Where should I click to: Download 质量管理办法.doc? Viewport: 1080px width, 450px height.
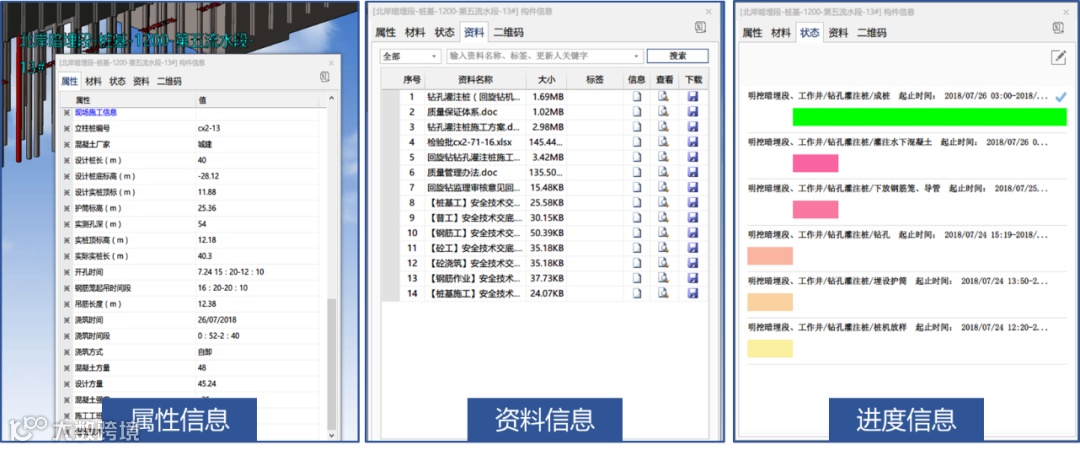tap(692, 172)
